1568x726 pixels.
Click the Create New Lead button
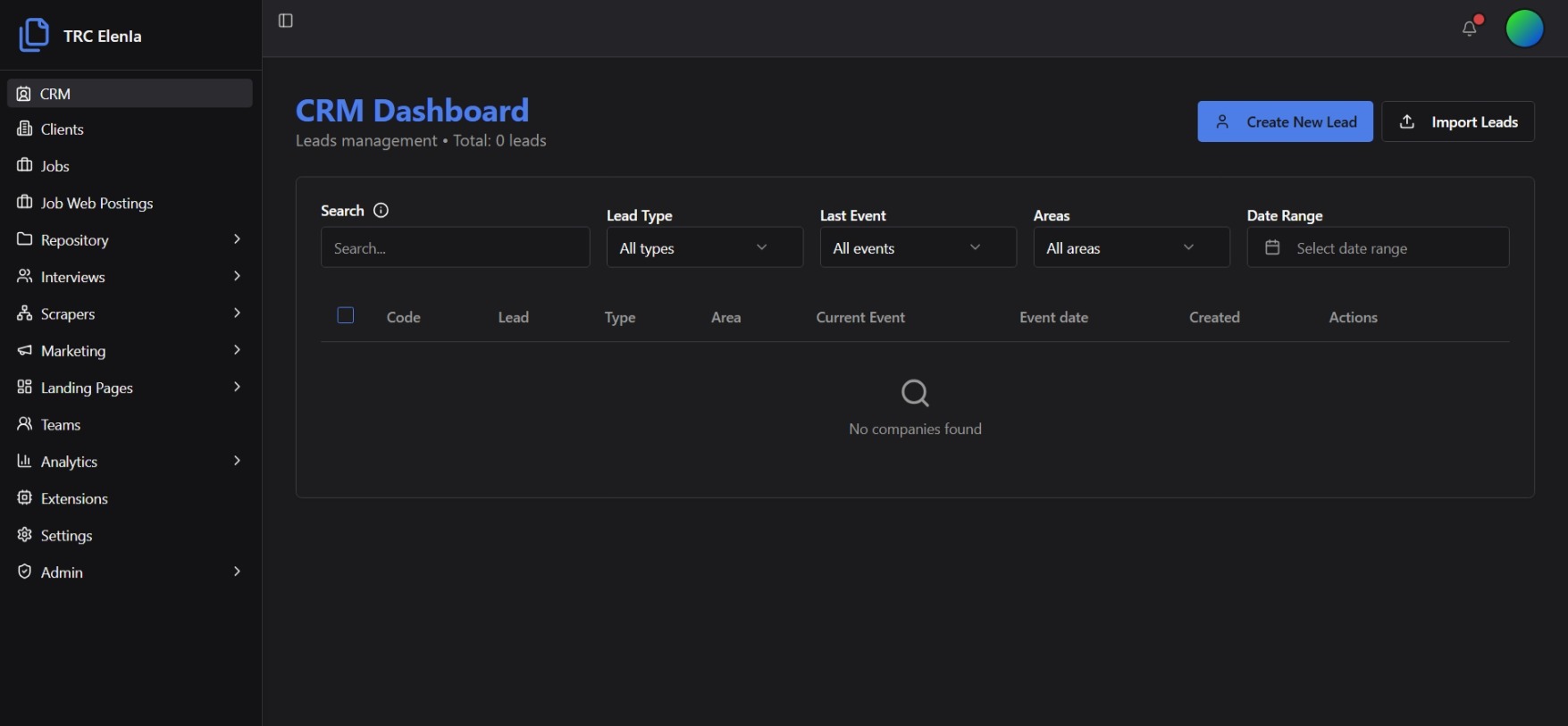point(1285,121)
